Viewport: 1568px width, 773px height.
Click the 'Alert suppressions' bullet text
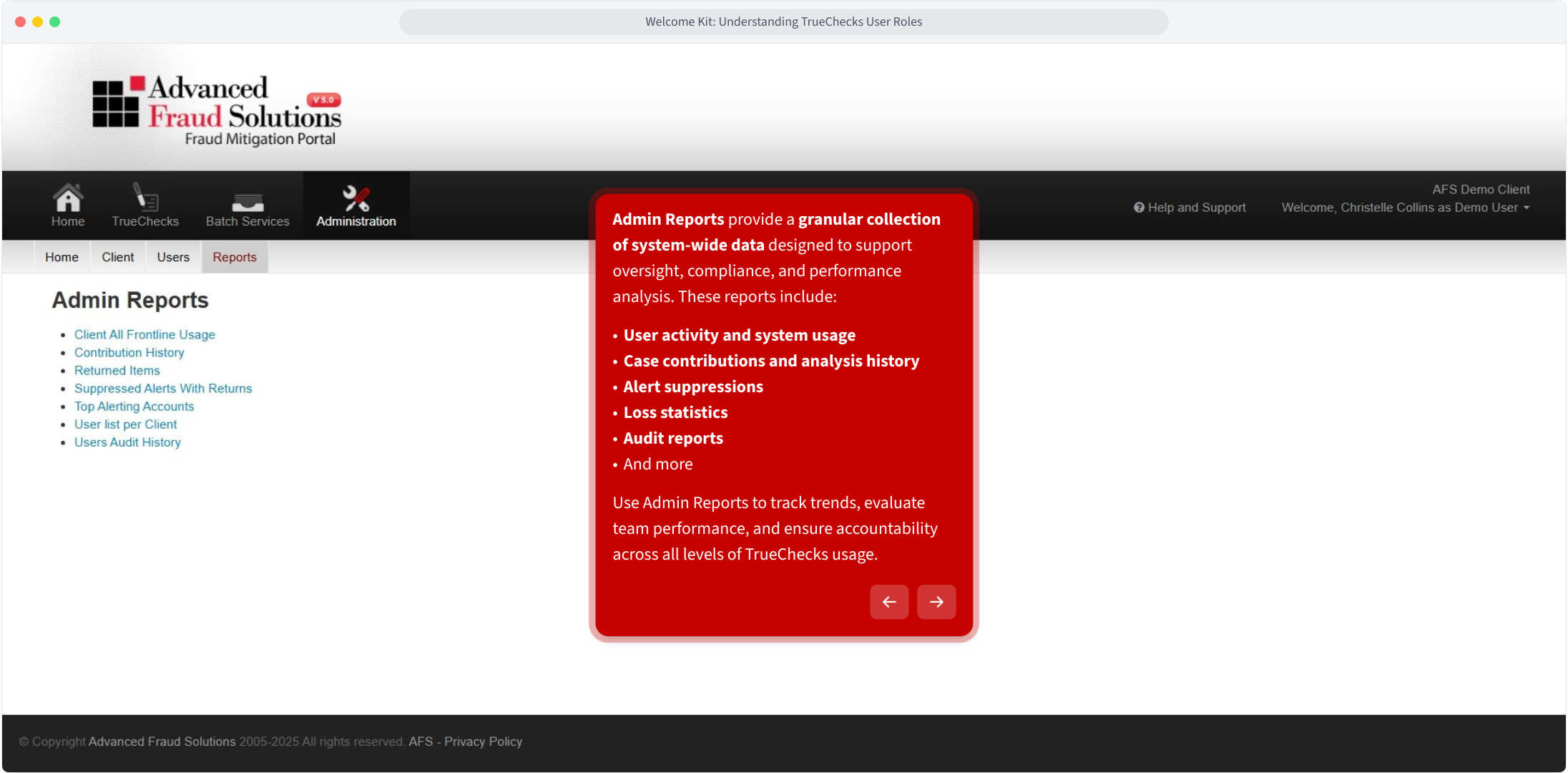point(693,386)
